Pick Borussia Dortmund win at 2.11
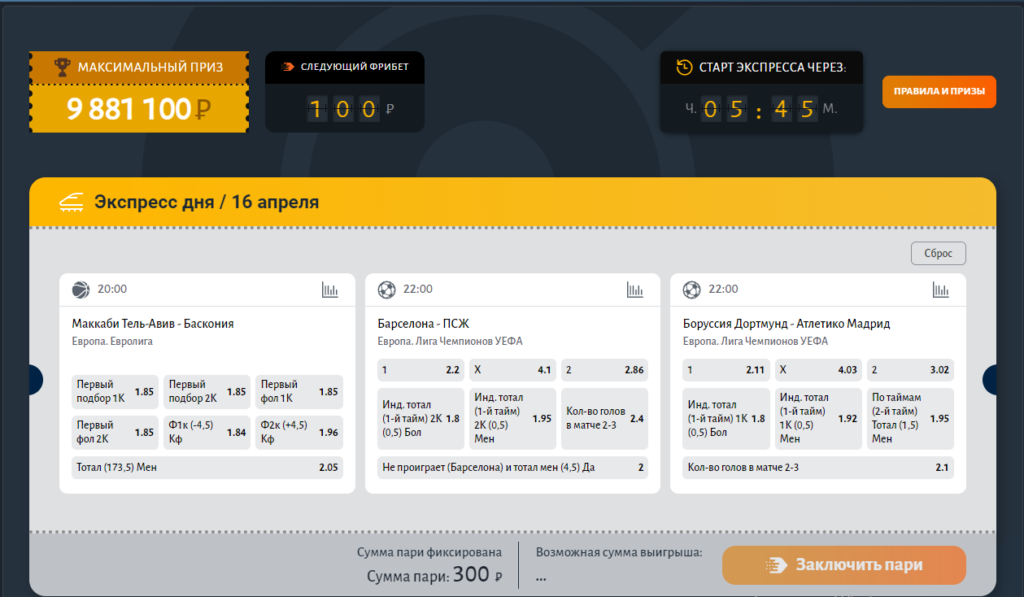Screen dimensions: 1024x597 click(726, 370)
